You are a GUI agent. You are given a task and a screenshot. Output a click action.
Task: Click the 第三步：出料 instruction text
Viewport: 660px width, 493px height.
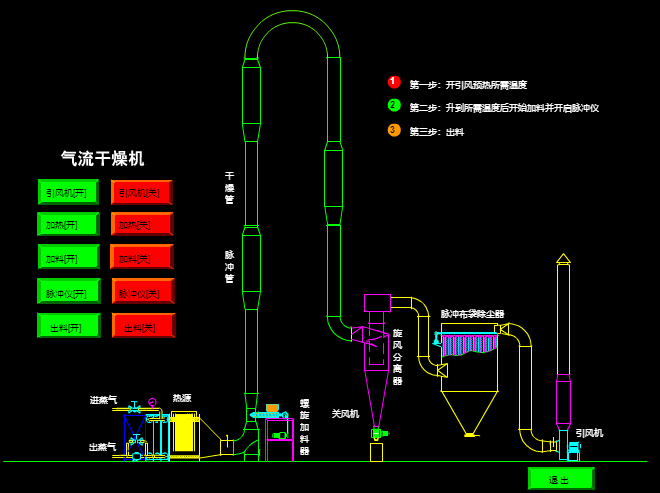coord(437,132)
